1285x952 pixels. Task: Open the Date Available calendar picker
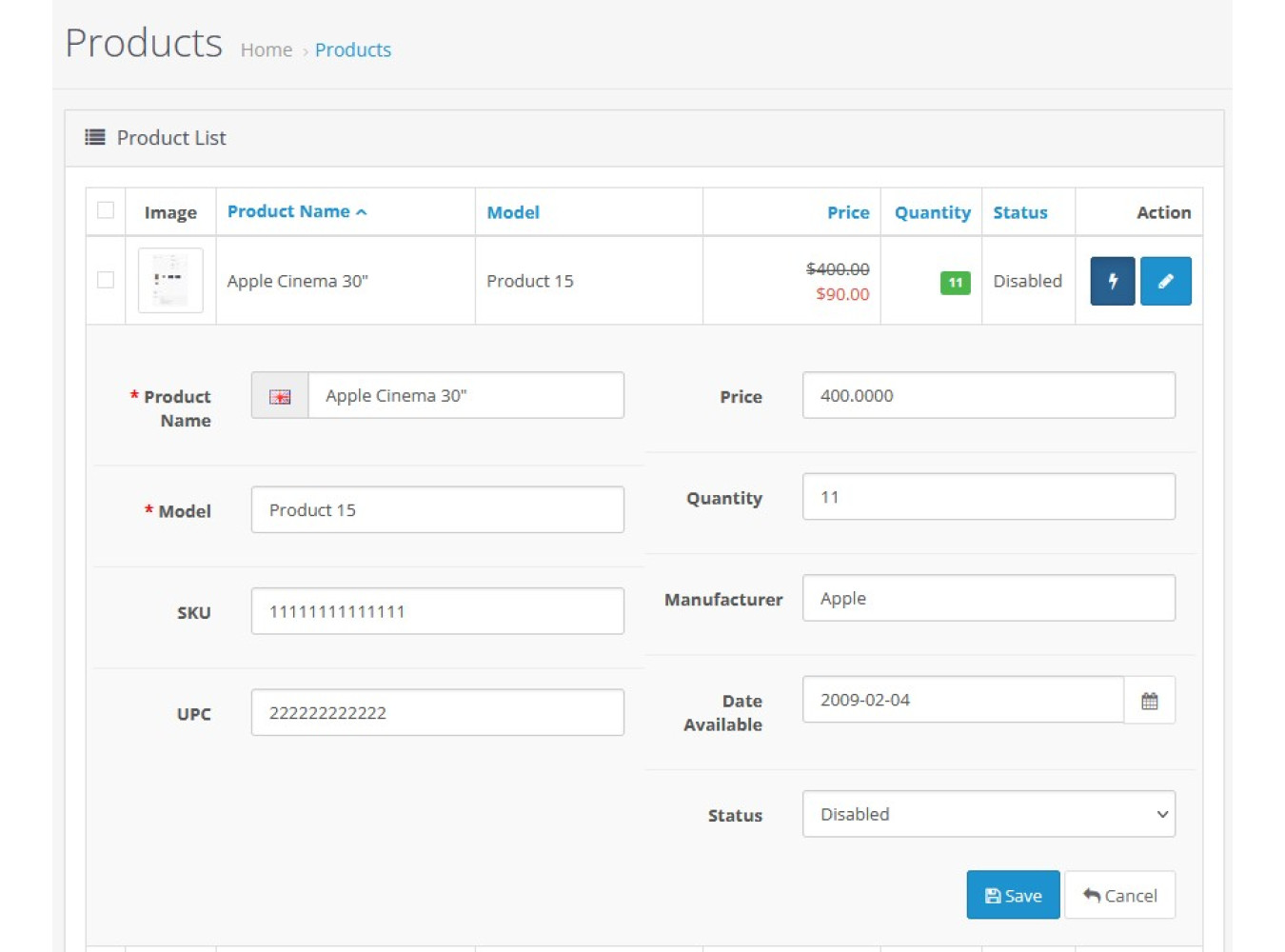tap(1149, 701)
